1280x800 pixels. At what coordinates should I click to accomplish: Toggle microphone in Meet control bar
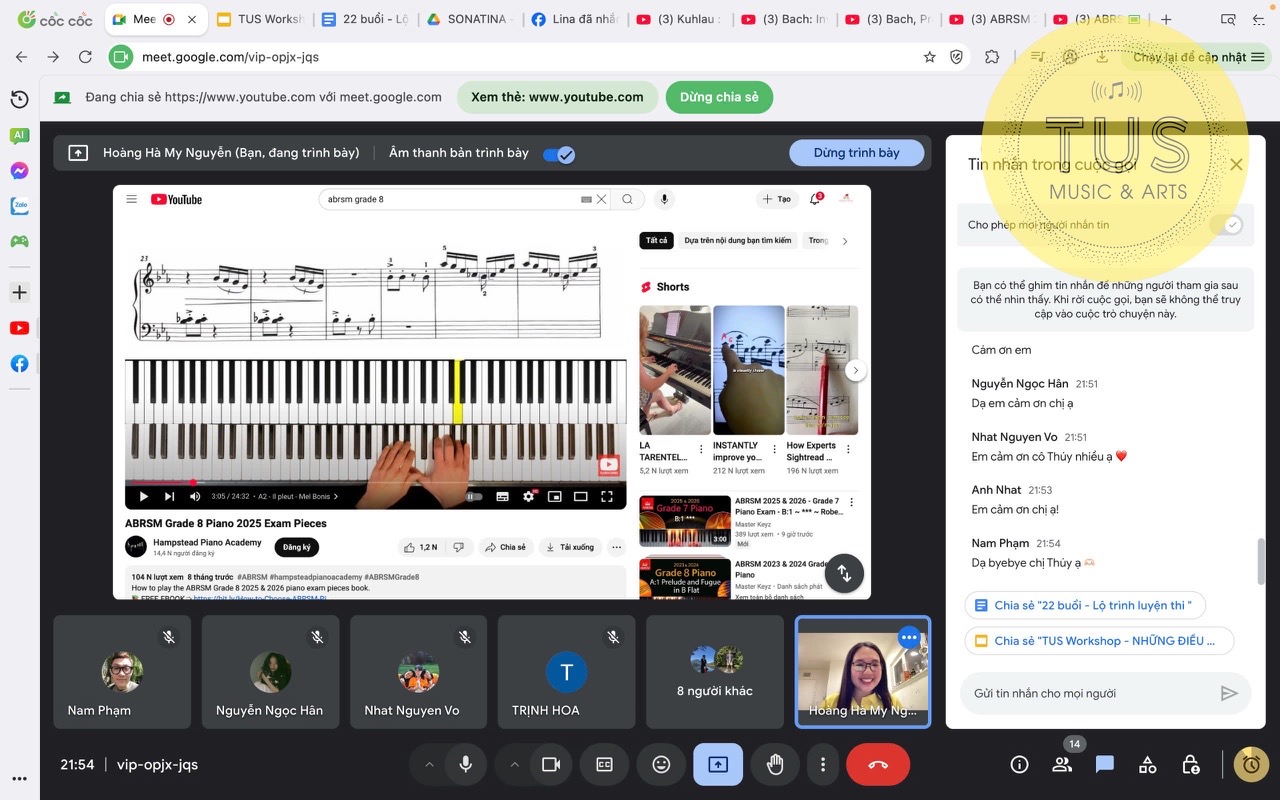tap(466, 764)
